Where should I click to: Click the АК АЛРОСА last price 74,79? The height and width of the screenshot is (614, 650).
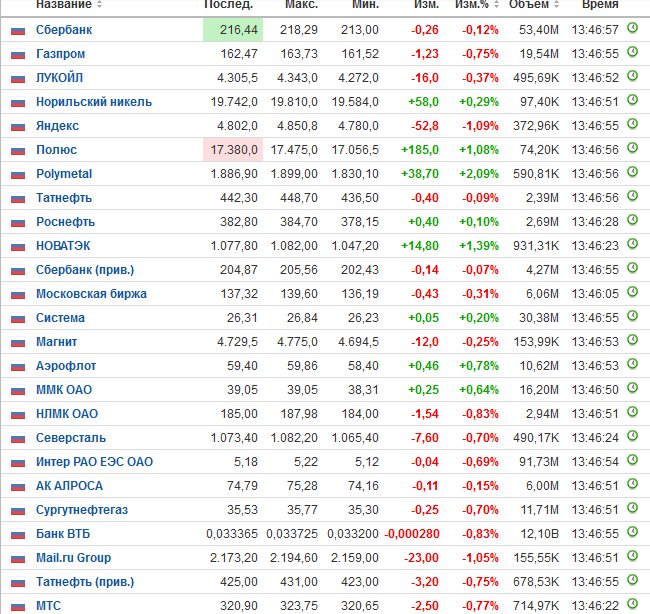(x=242, y=486)
